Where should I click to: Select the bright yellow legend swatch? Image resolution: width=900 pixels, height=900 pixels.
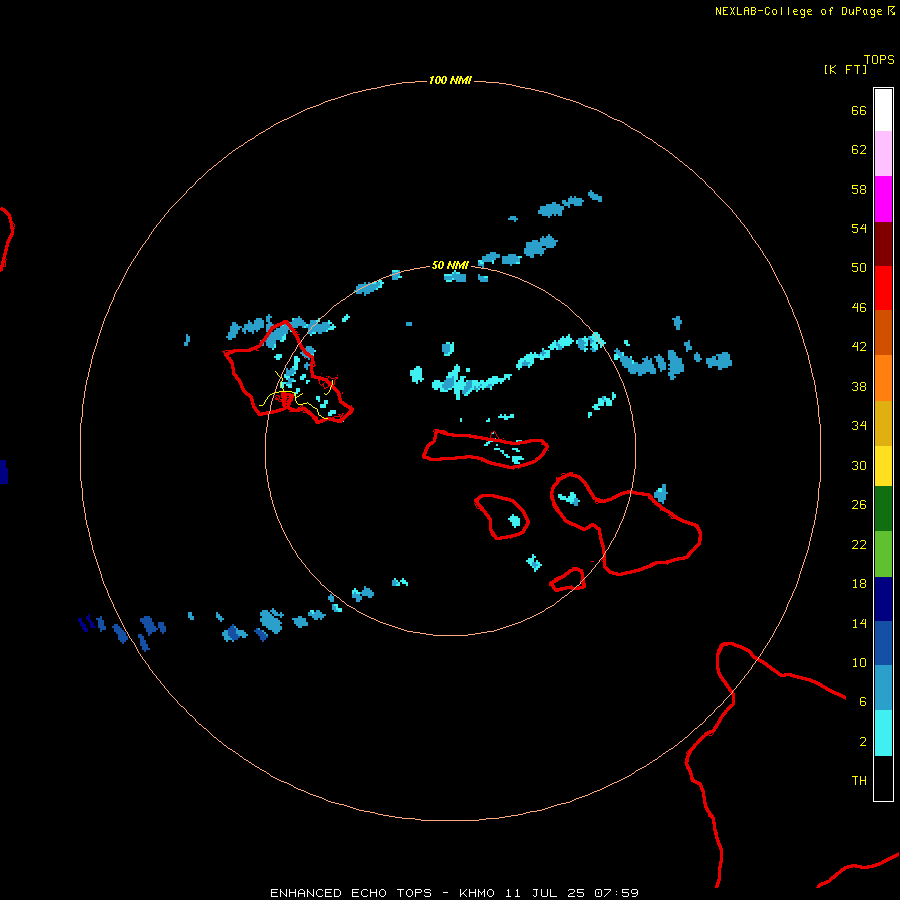883,466
